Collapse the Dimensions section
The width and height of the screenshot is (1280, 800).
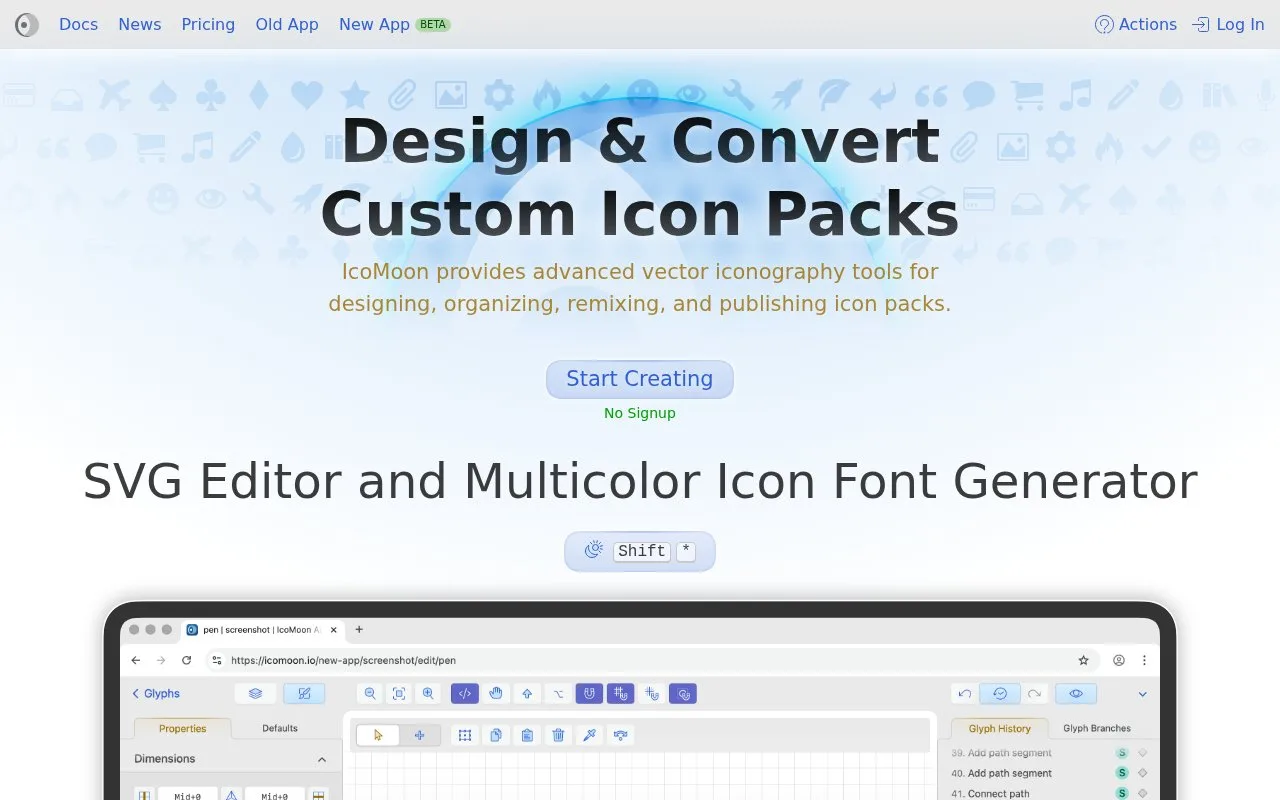(x=322, y=760)
